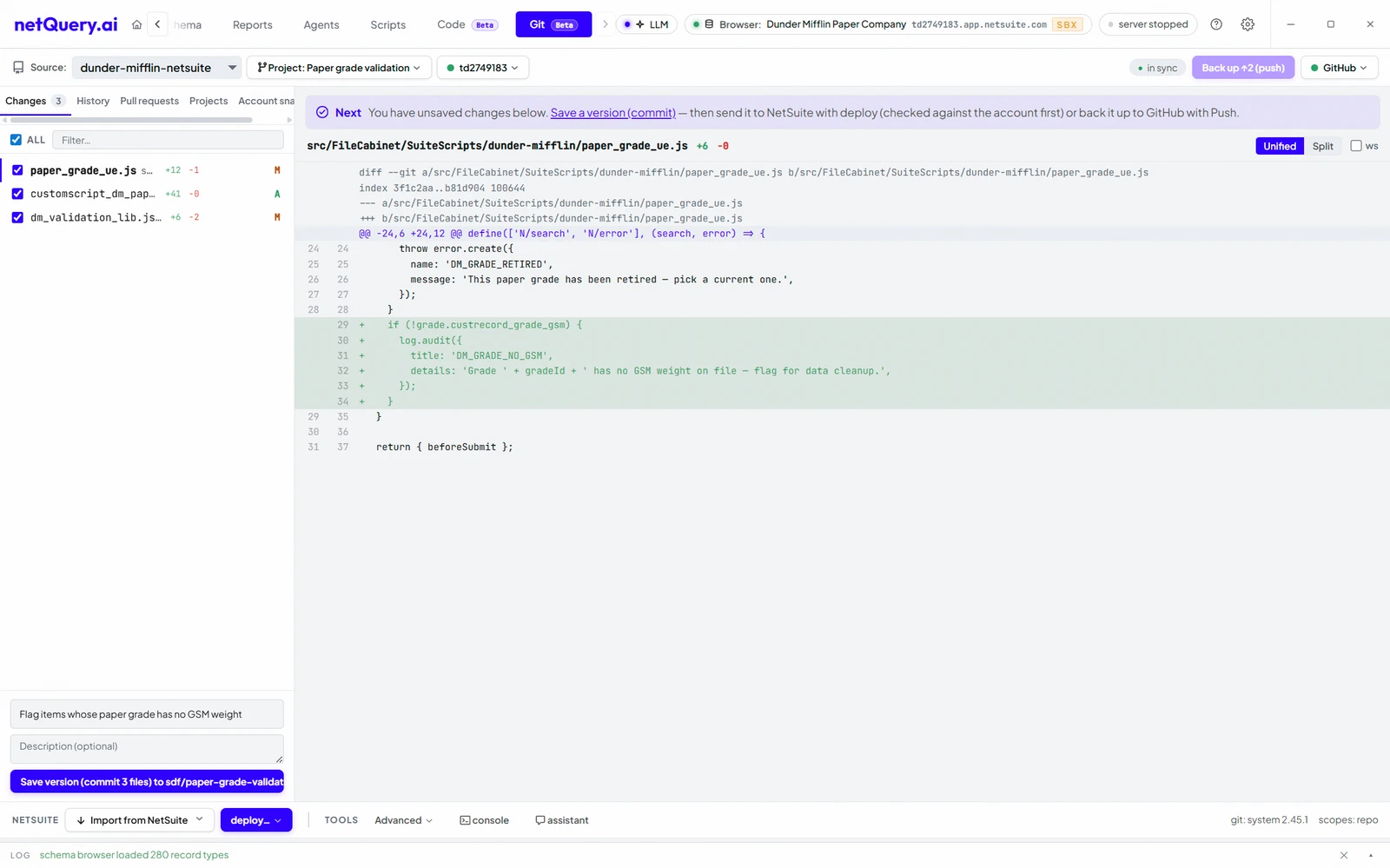
Task: Close the log bar with the X
Action: pyautogui.click(x=1344, y=855)
